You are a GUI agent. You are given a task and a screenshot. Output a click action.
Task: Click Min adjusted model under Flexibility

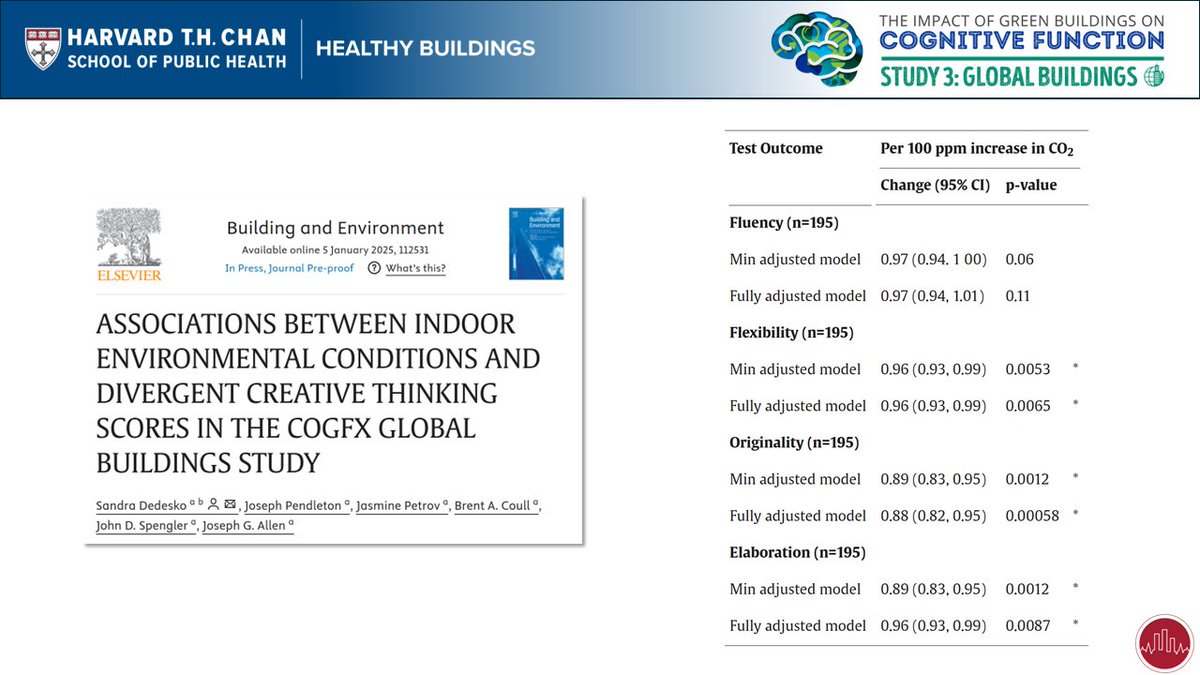point(795,369)
